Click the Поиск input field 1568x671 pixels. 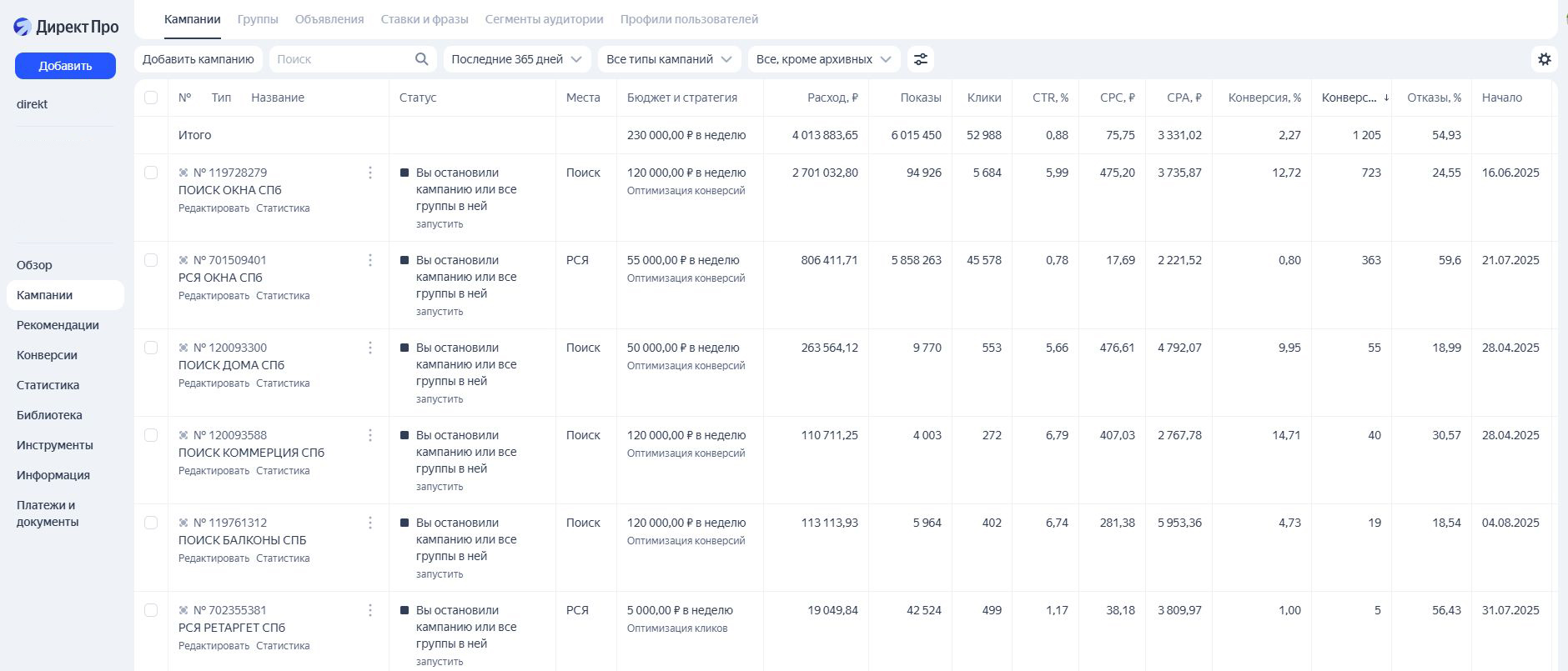[x=342, y=59]
